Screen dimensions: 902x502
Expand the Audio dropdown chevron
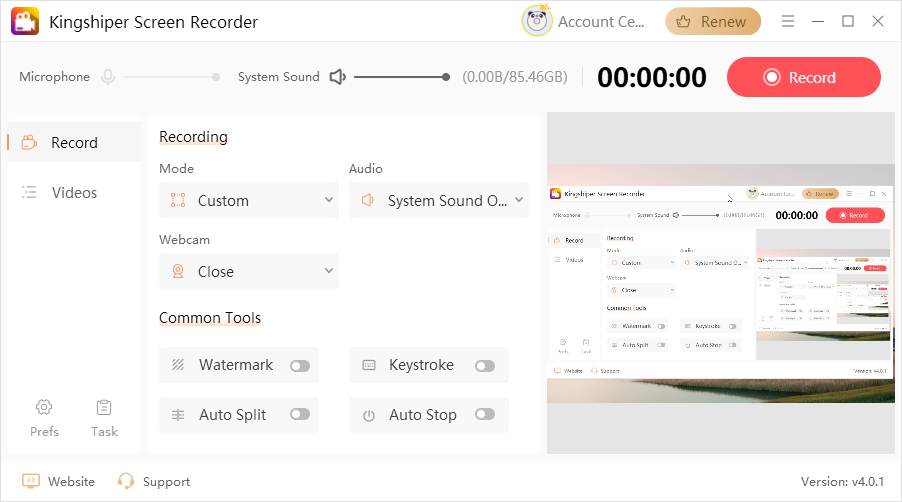pos(519,200)
